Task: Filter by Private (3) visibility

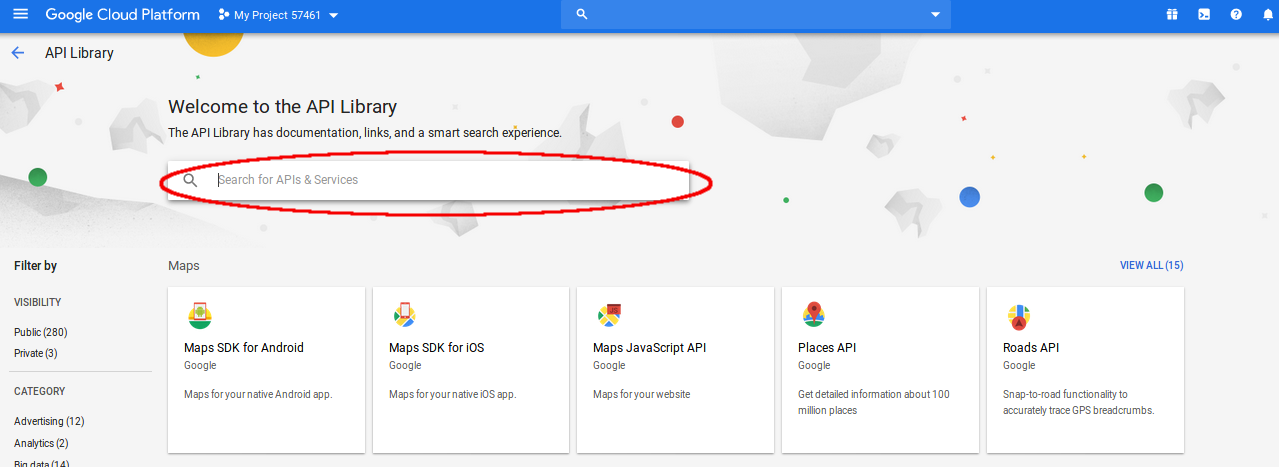Action: click(36, 353)
